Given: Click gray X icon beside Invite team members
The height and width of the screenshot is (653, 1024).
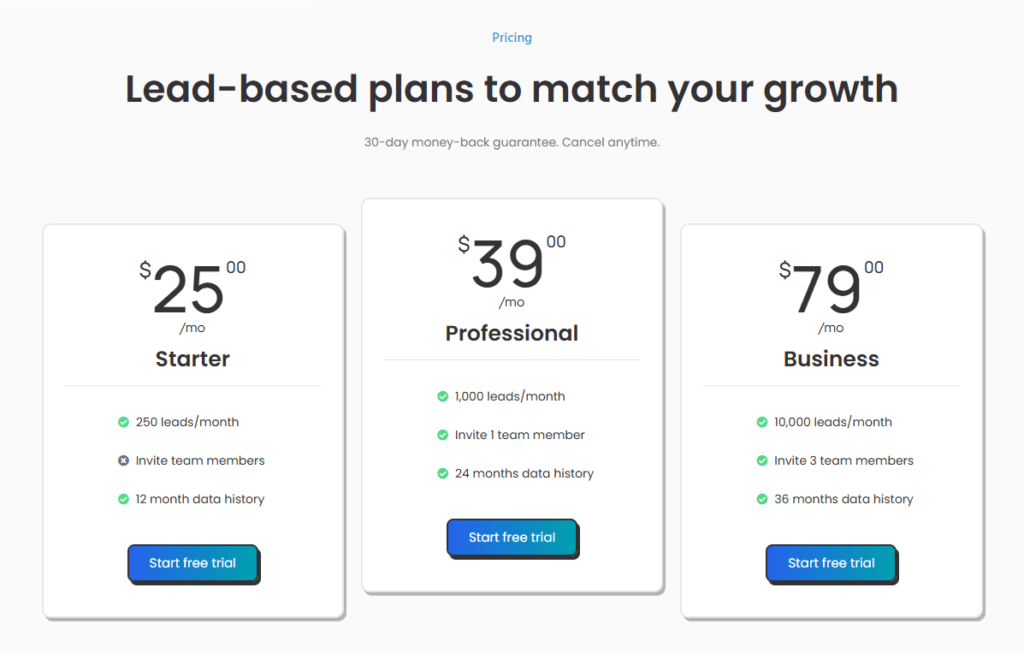Looking at the screenshot, I should pos(123,461).
